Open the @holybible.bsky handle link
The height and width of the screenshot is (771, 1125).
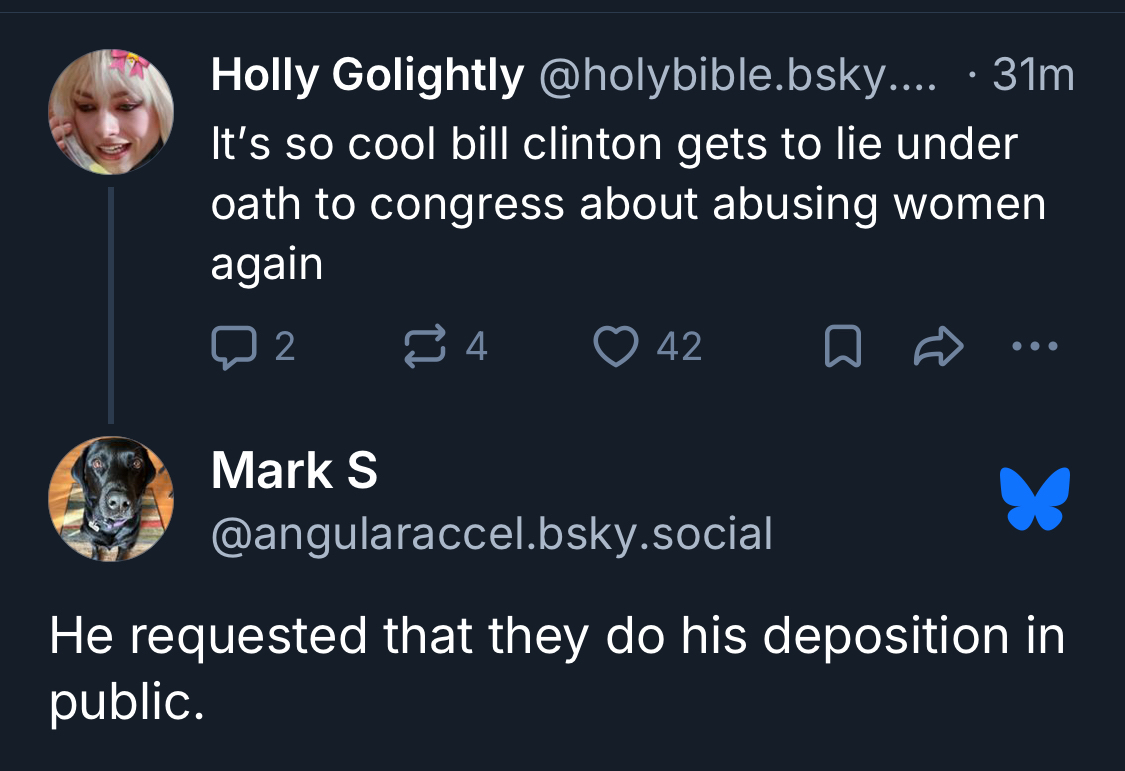point(738,76)
